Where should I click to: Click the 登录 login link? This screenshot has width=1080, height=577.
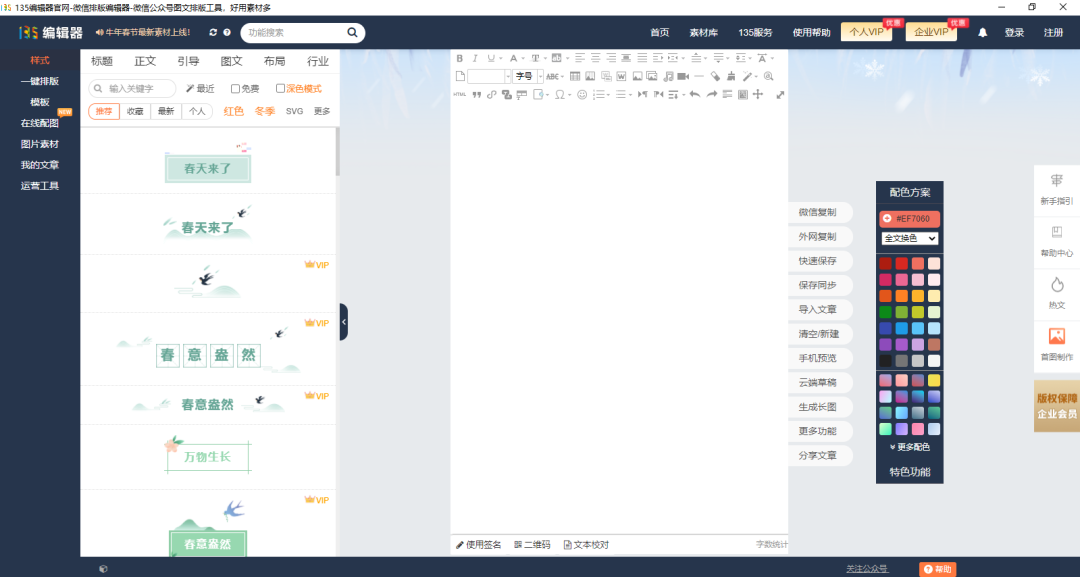coord(1014,32)
